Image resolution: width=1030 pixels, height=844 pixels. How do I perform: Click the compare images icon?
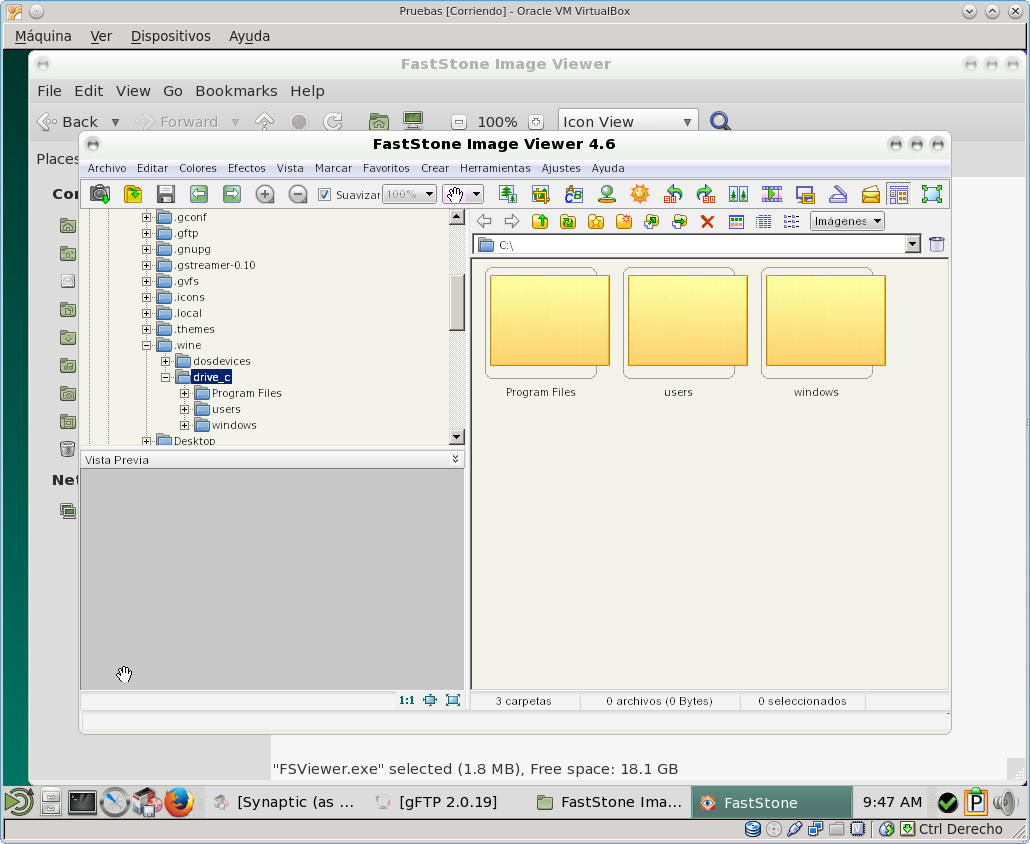click(x=738, y=194)
